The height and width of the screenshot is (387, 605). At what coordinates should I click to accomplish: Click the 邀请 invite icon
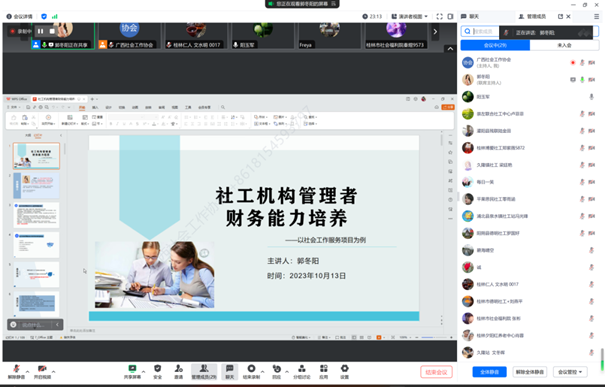(179, 372)
